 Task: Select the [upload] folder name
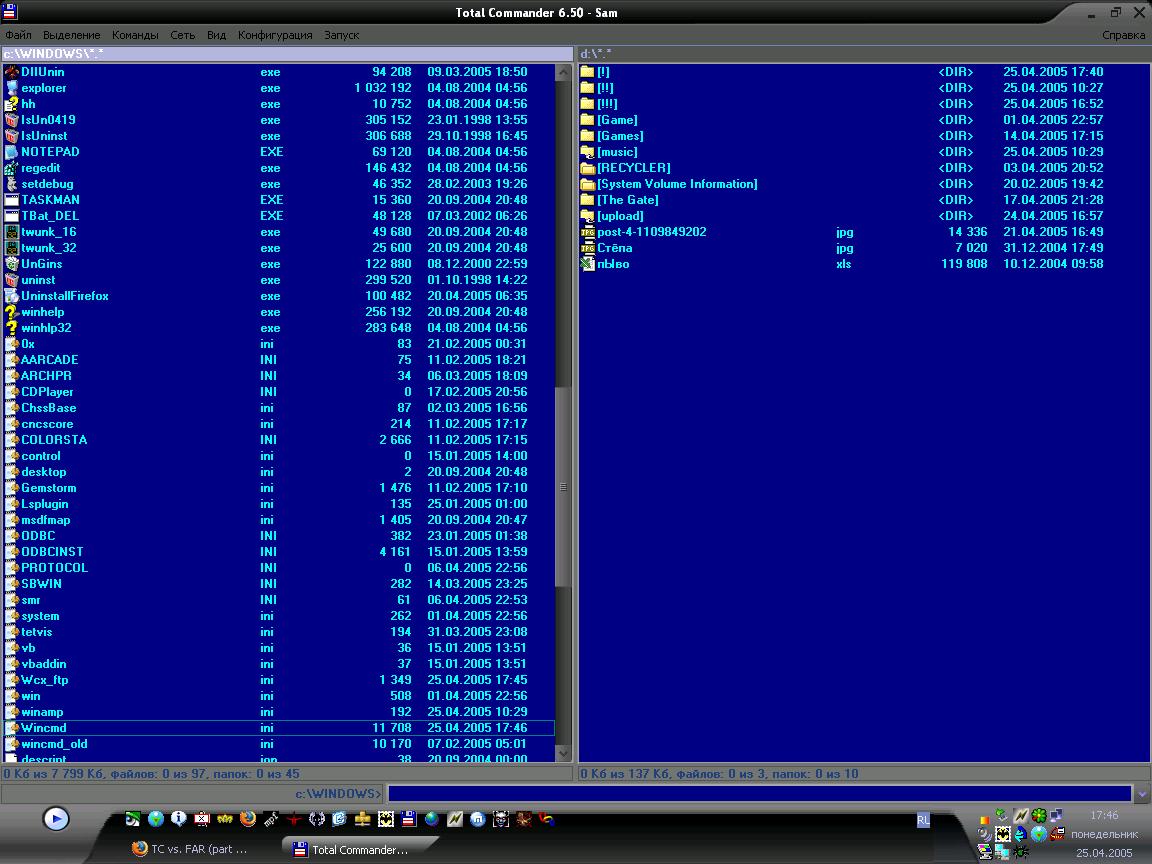(621, 216)
